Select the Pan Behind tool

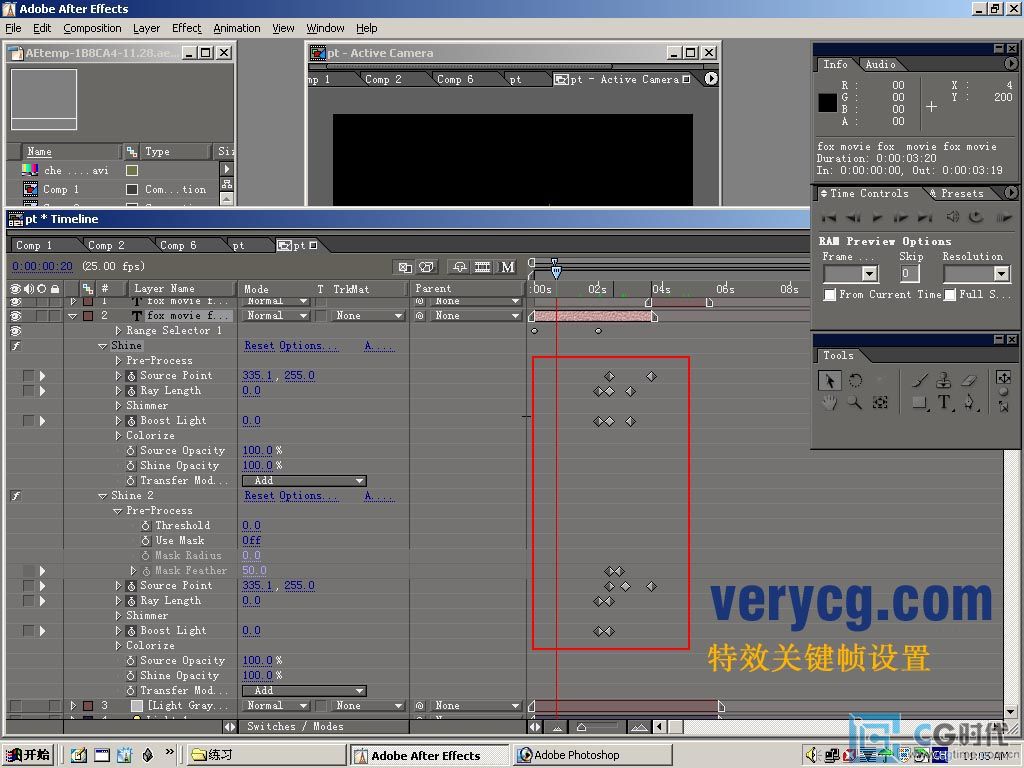880,402
